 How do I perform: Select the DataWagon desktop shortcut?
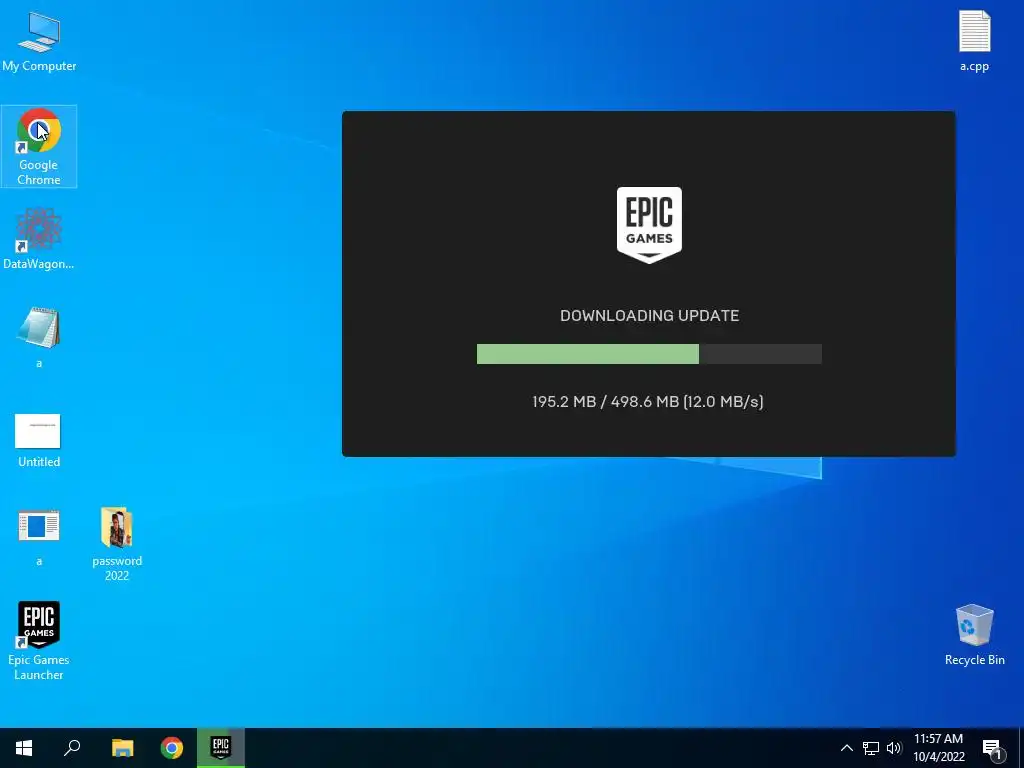pos(39,238)
